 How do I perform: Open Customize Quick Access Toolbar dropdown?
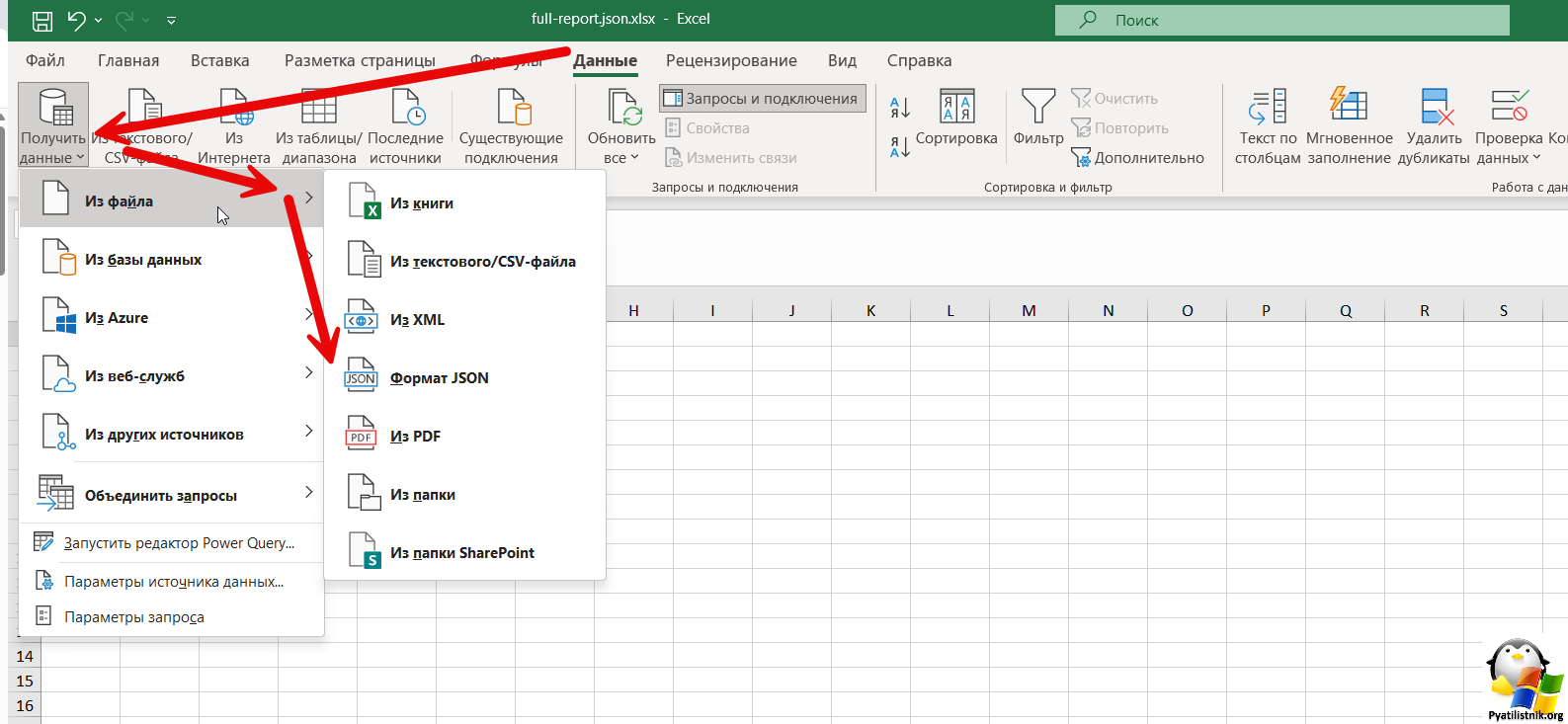(171, 21)
